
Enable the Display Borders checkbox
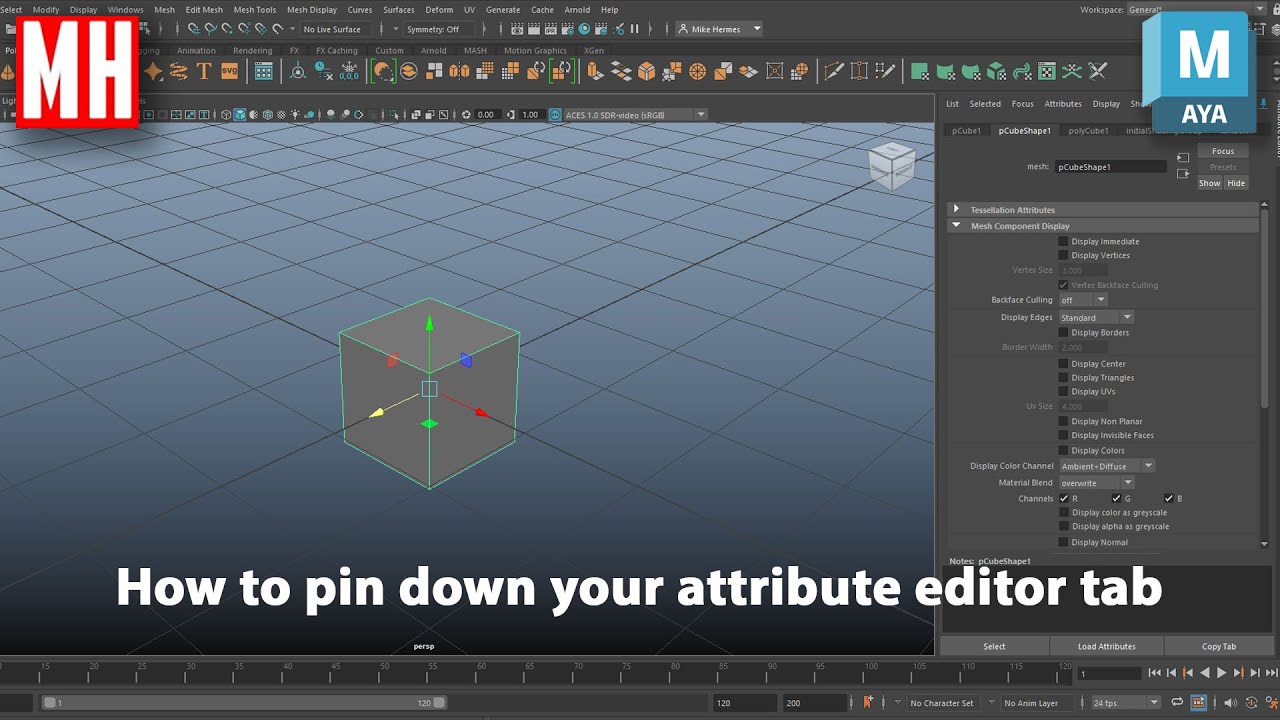pos(1063,332)
